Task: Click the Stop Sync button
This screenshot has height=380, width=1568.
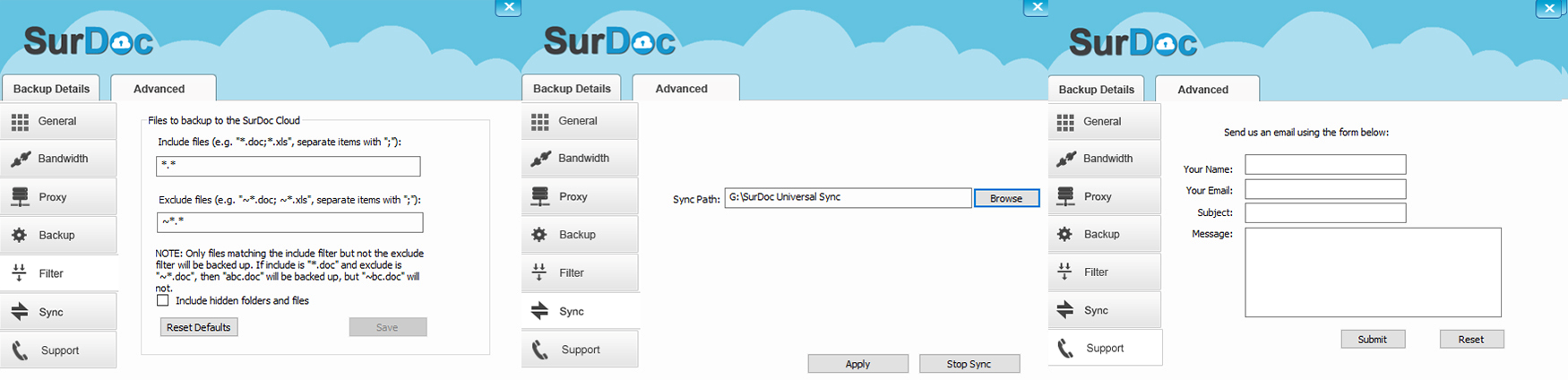Action: click(x=969, y=364)
